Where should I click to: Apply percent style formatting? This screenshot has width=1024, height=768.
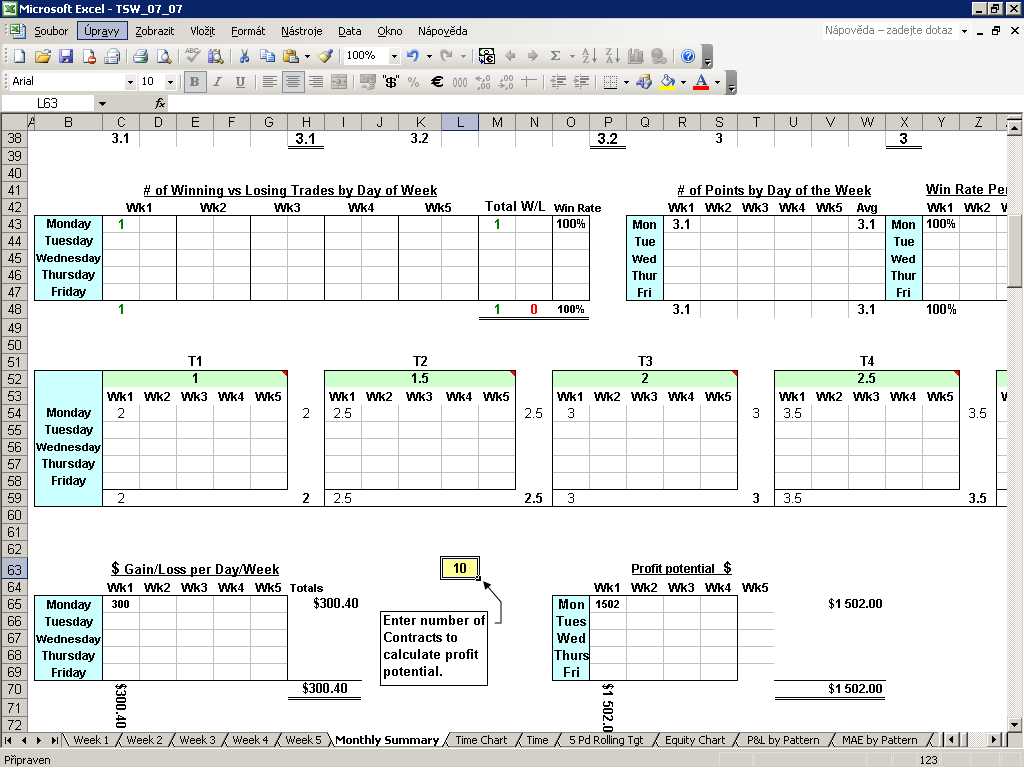tap(413, 82)
